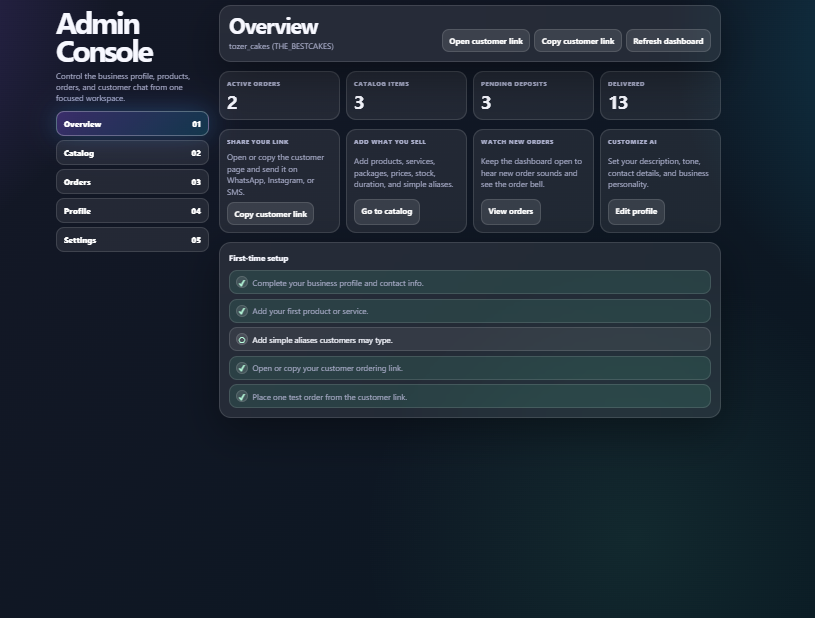Select 'Add simple aliases customers may type.' step
The height and width of the screenshot is (618, 815).
pos(469,339)
